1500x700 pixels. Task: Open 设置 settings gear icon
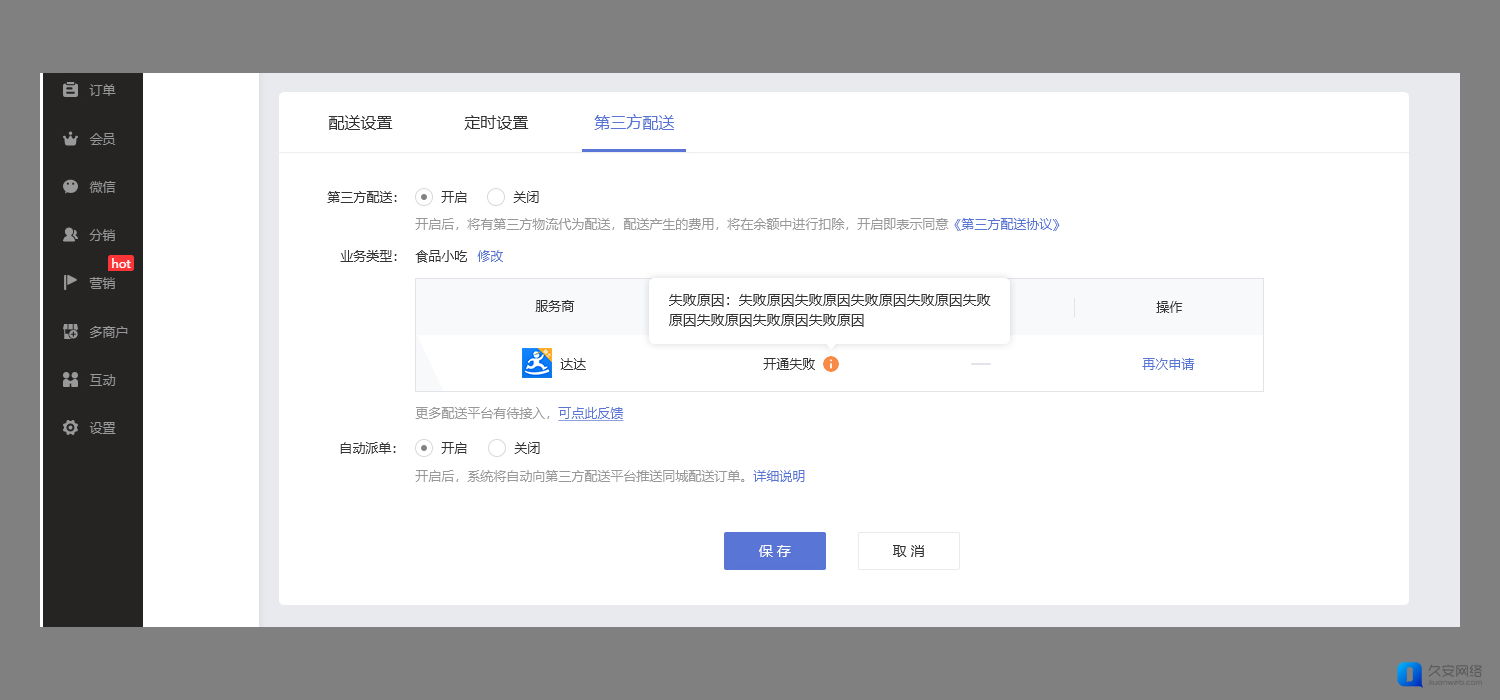point(70,428)
